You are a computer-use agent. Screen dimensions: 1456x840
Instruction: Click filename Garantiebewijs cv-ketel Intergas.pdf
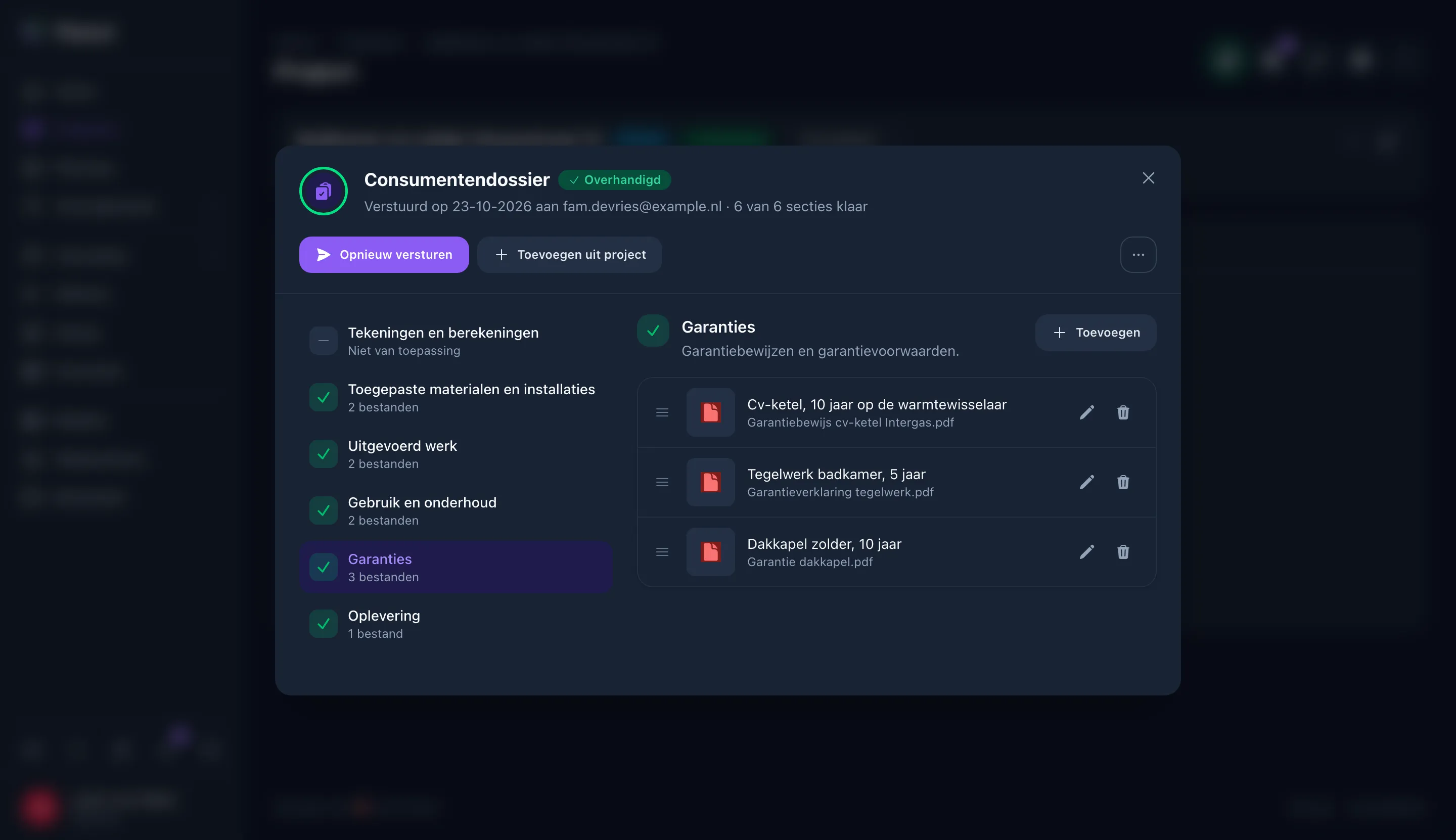(850, 423)
